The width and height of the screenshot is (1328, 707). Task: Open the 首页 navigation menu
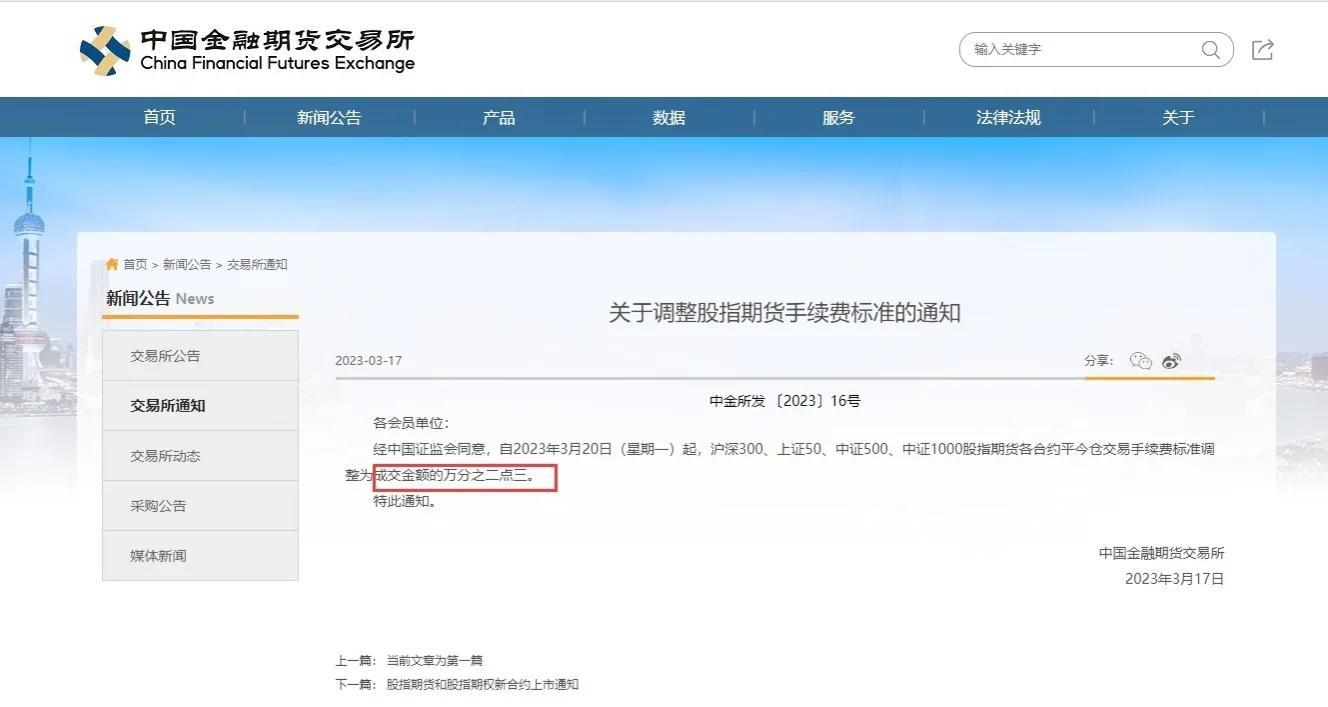(x=160, y=117)
